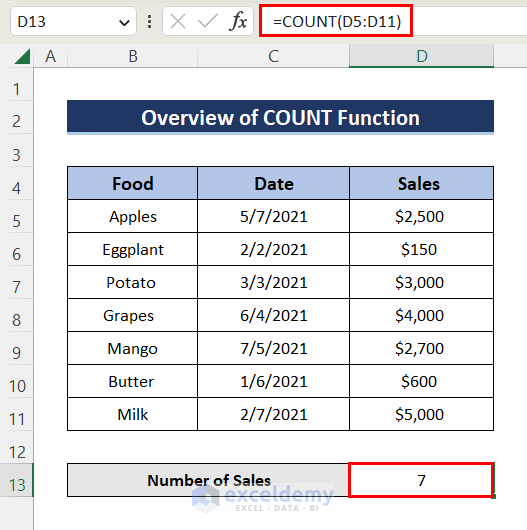Click the formula bar containing =COUNT(D5:D11)

[393, 21]
